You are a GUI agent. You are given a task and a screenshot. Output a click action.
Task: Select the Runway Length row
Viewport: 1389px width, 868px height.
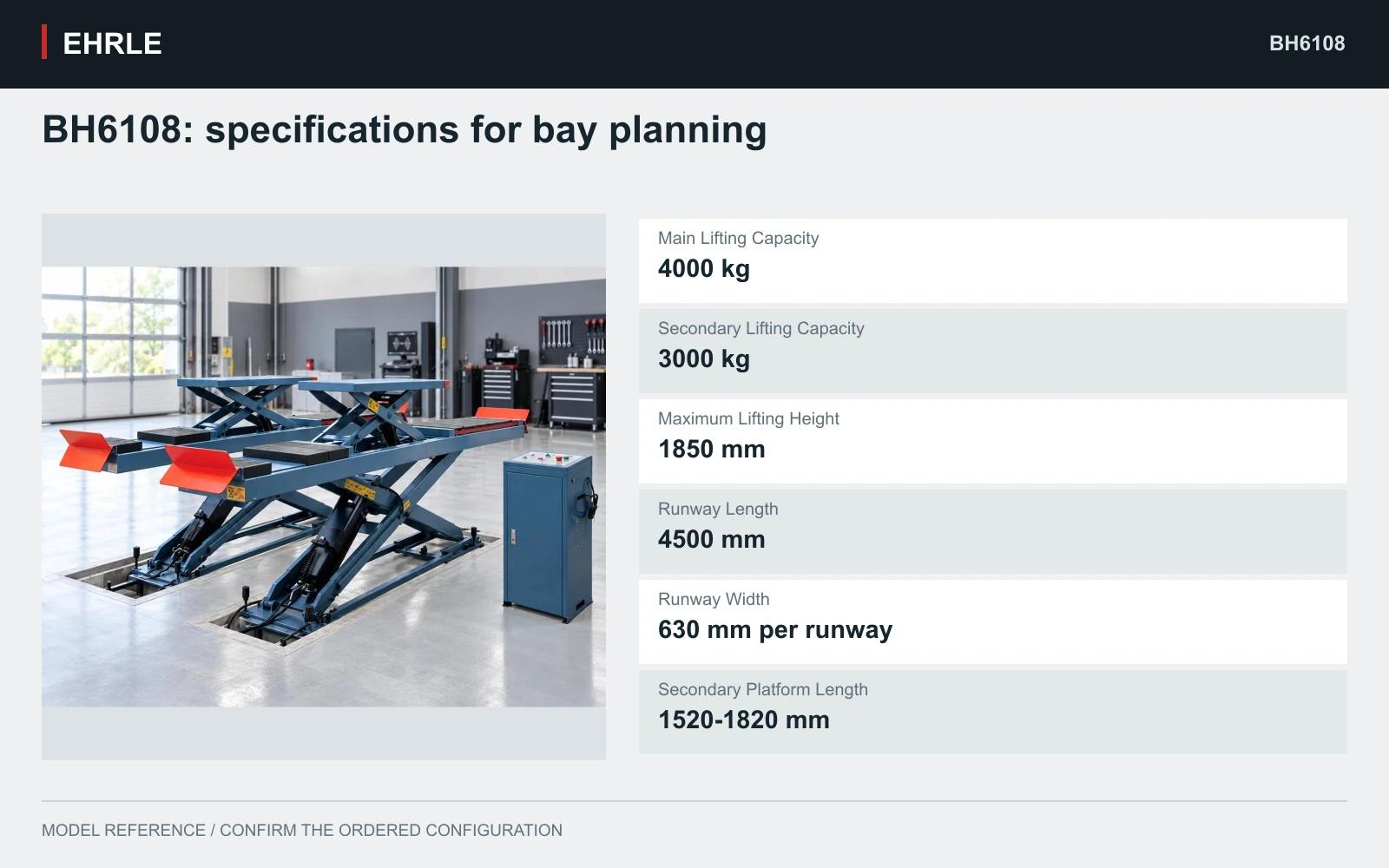tap(993, 531)
